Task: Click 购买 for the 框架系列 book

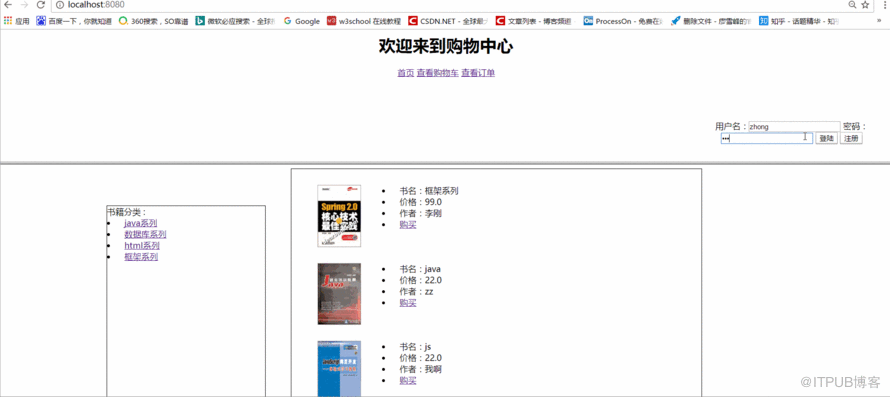Action: 408,225
